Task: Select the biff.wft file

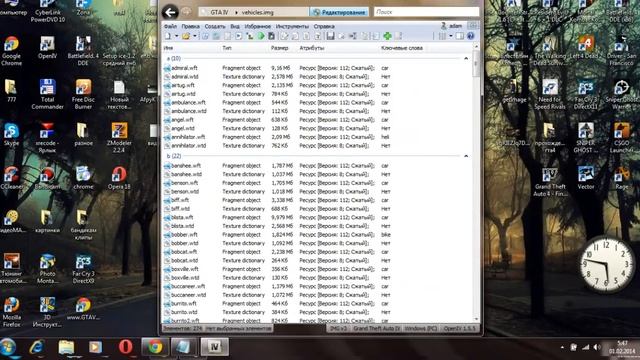Action: (x=180, y=200)
